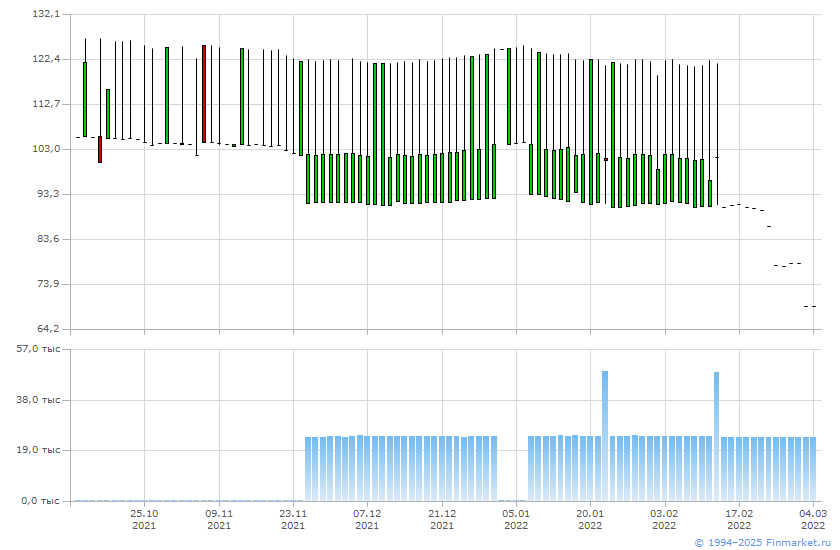The image size is (840, 550).
Task: Click the 21.12 2021 date label
Action: click(442, 519)
